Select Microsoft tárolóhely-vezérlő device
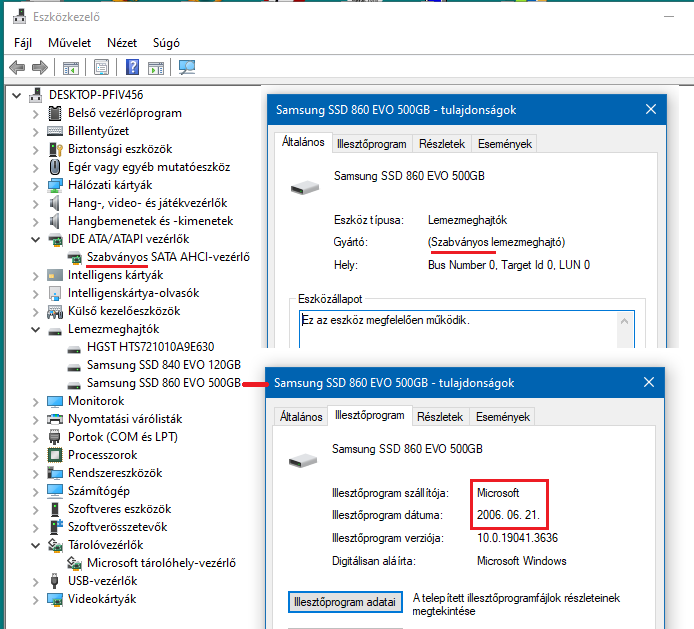Image resolution: width=694 pixels, height=629 pixels. [x=162, y=563]
